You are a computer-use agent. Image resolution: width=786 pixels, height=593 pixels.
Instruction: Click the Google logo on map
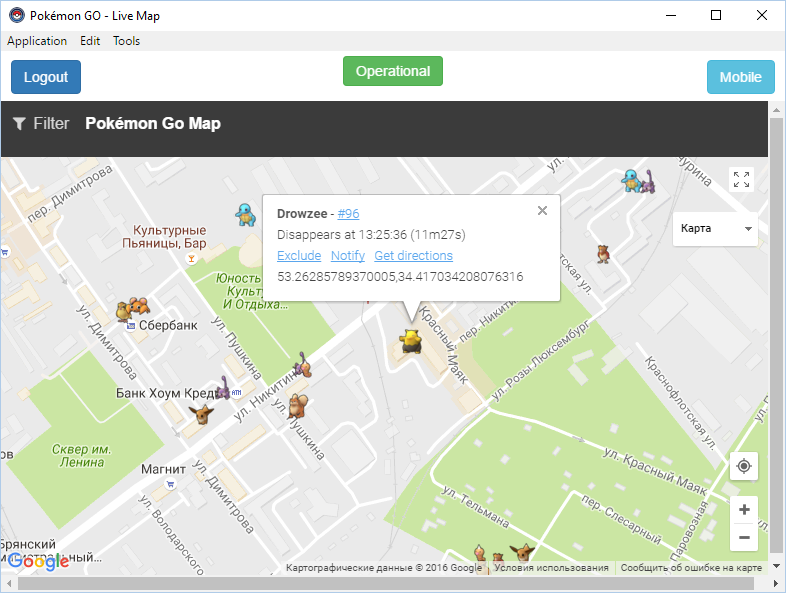(x=39, y=561)
